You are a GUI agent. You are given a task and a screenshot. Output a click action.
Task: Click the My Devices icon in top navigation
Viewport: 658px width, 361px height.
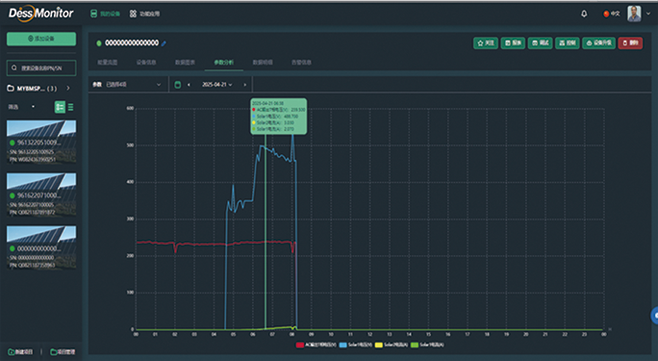[x=94, y=14]
